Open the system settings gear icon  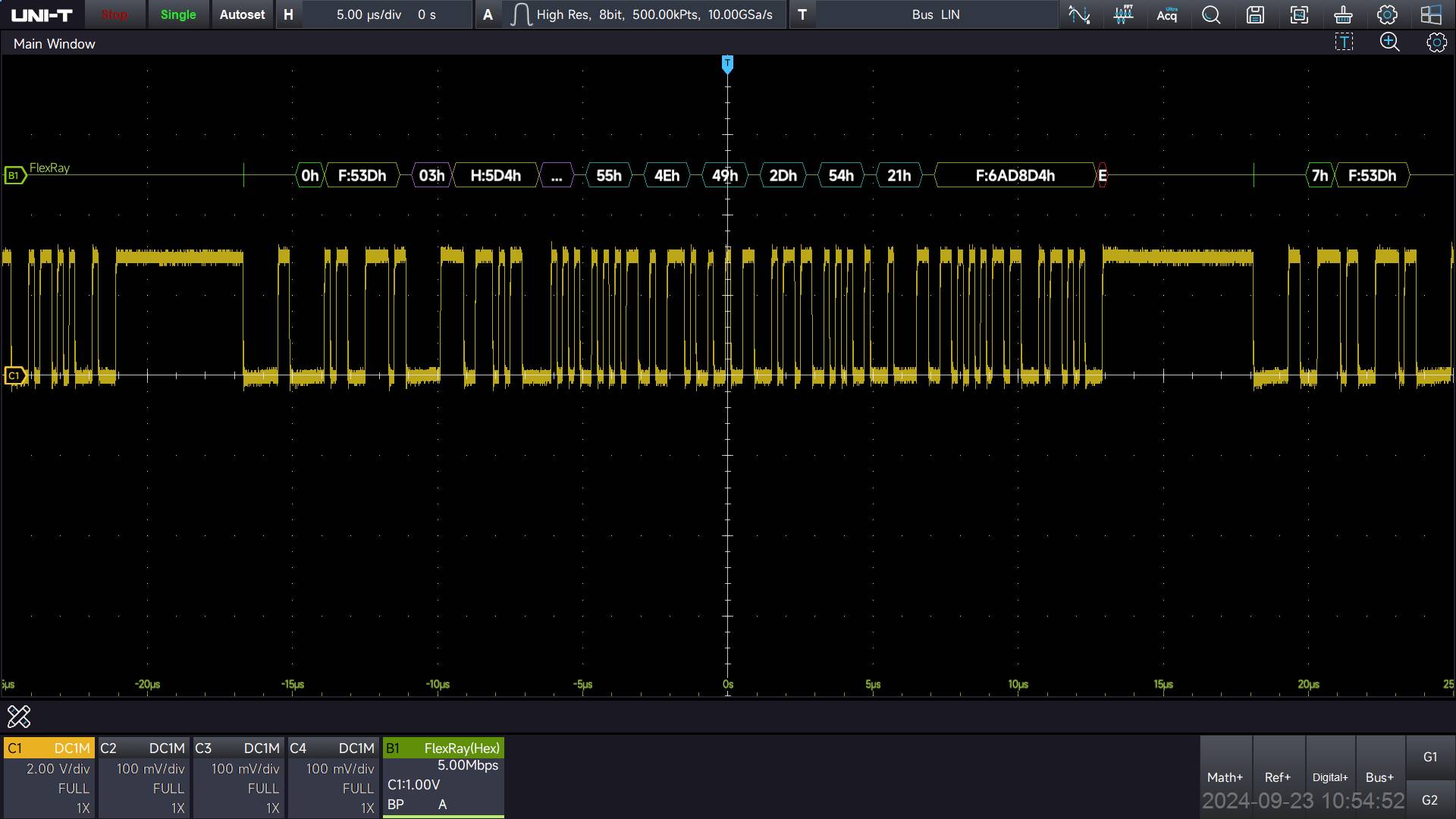tap(1387, 14)
